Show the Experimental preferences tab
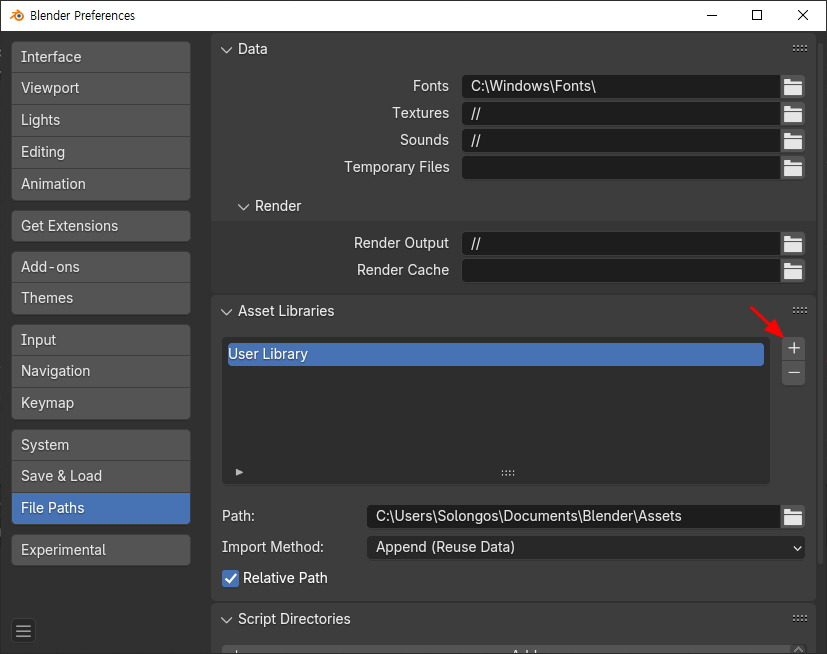Viewport: 827px width, 654px height. pyautogui.click(x=101, y=550)
